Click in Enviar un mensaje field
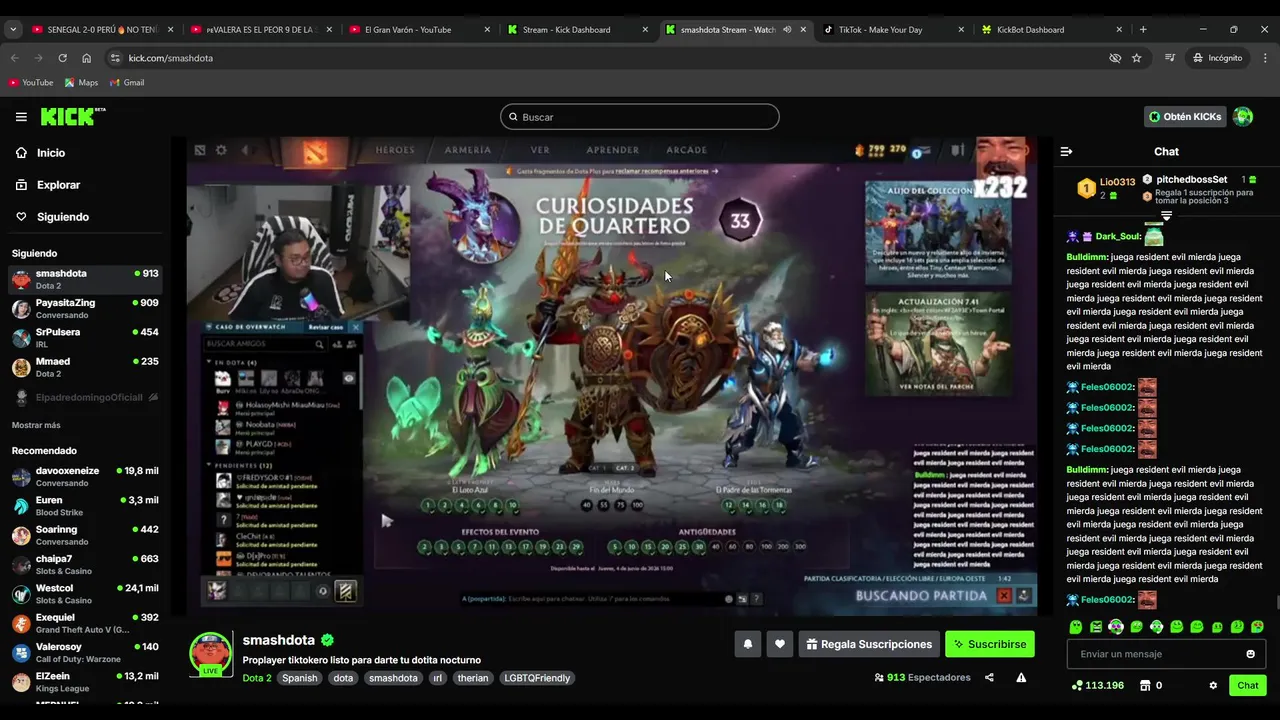 [1155, 654]
